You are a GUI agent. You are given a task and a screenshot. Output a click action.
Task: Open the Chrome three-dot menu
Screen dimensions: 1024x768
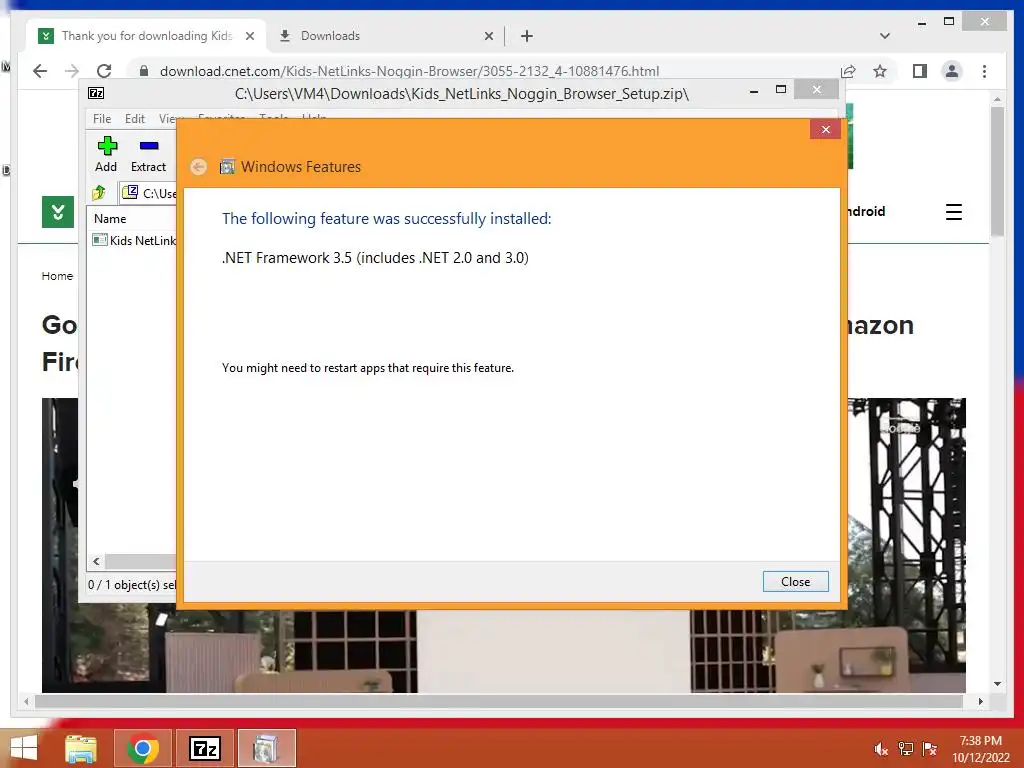click(984, 71)
